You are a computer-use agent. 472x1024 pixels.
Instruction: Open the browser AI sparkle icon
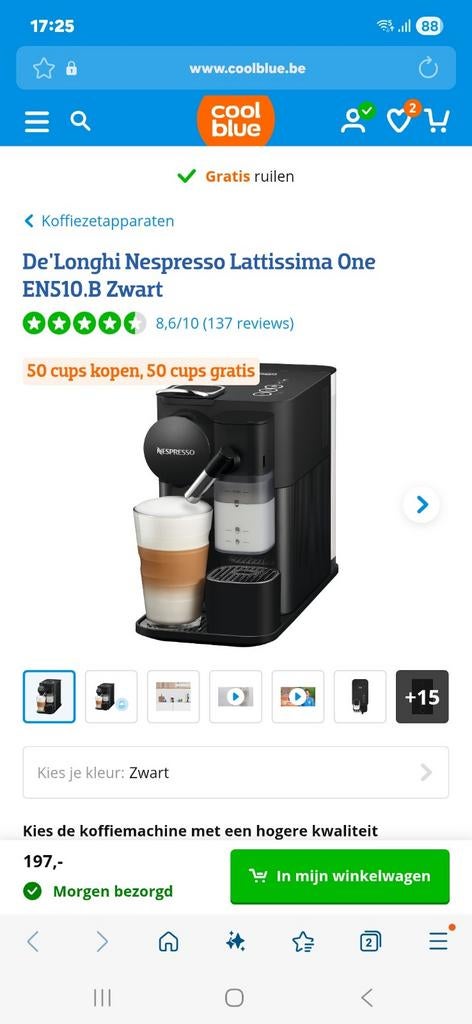point(236,941)
